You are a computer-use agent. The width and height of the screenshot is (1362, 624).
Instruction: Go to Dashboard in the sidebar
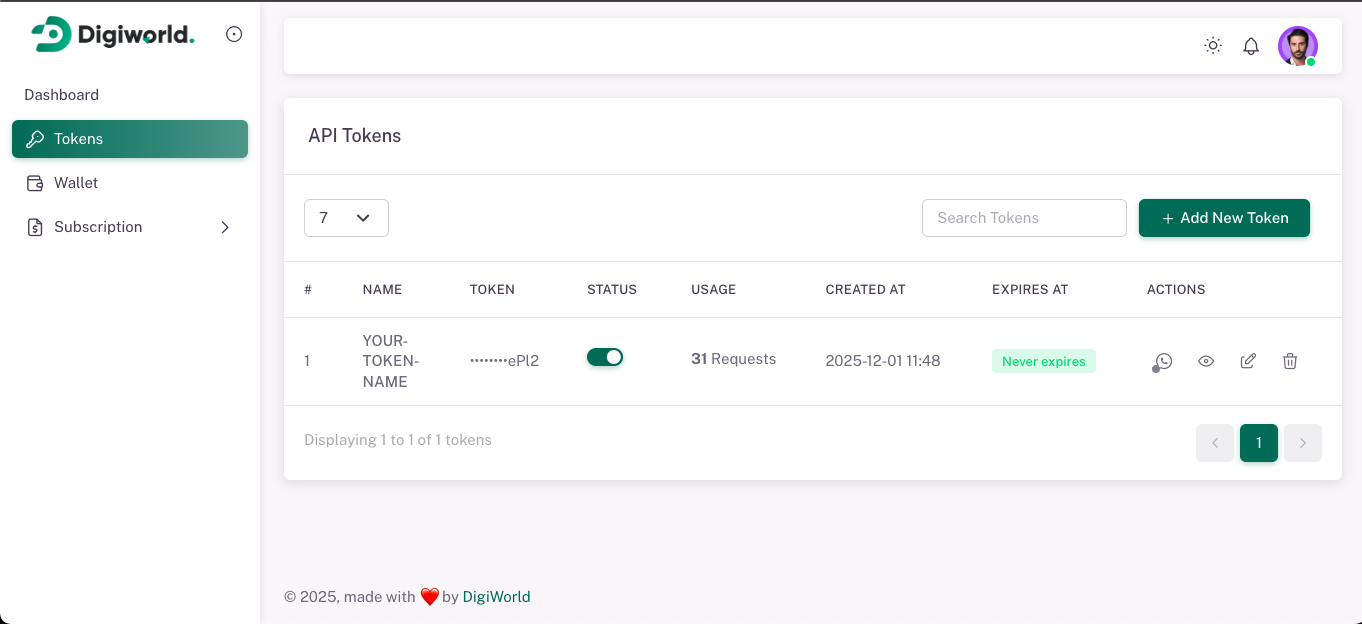[62, 95]
